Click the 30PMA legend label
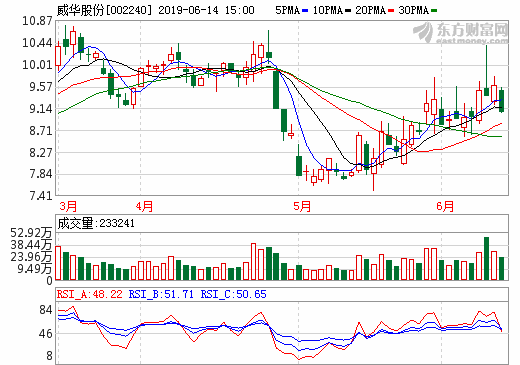 coord(413,11)
